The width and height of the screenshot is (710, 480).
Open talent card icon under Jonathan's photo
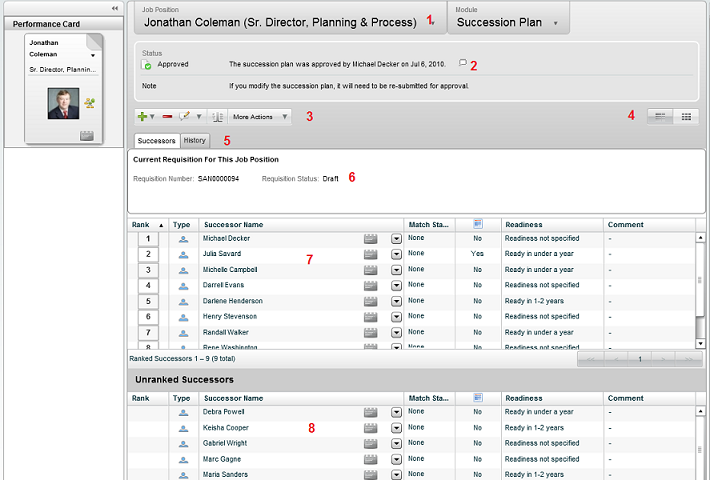point(86,135)
